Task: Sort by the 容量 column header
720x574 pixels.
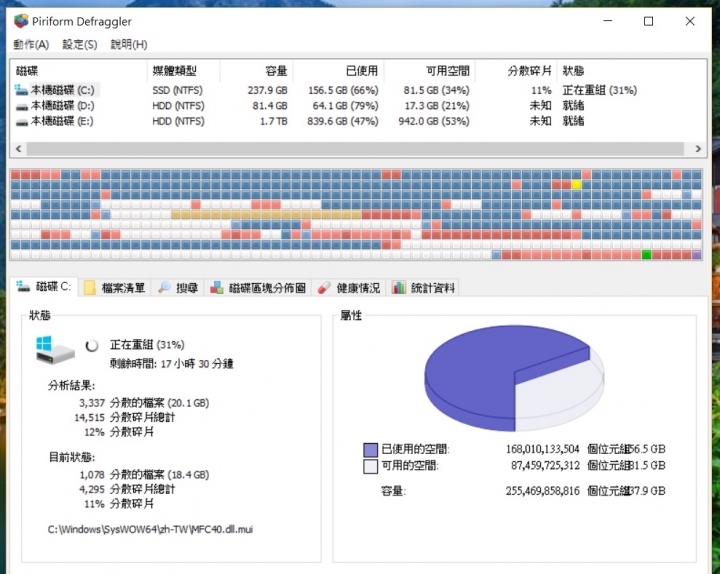Action: coord(256,71)
